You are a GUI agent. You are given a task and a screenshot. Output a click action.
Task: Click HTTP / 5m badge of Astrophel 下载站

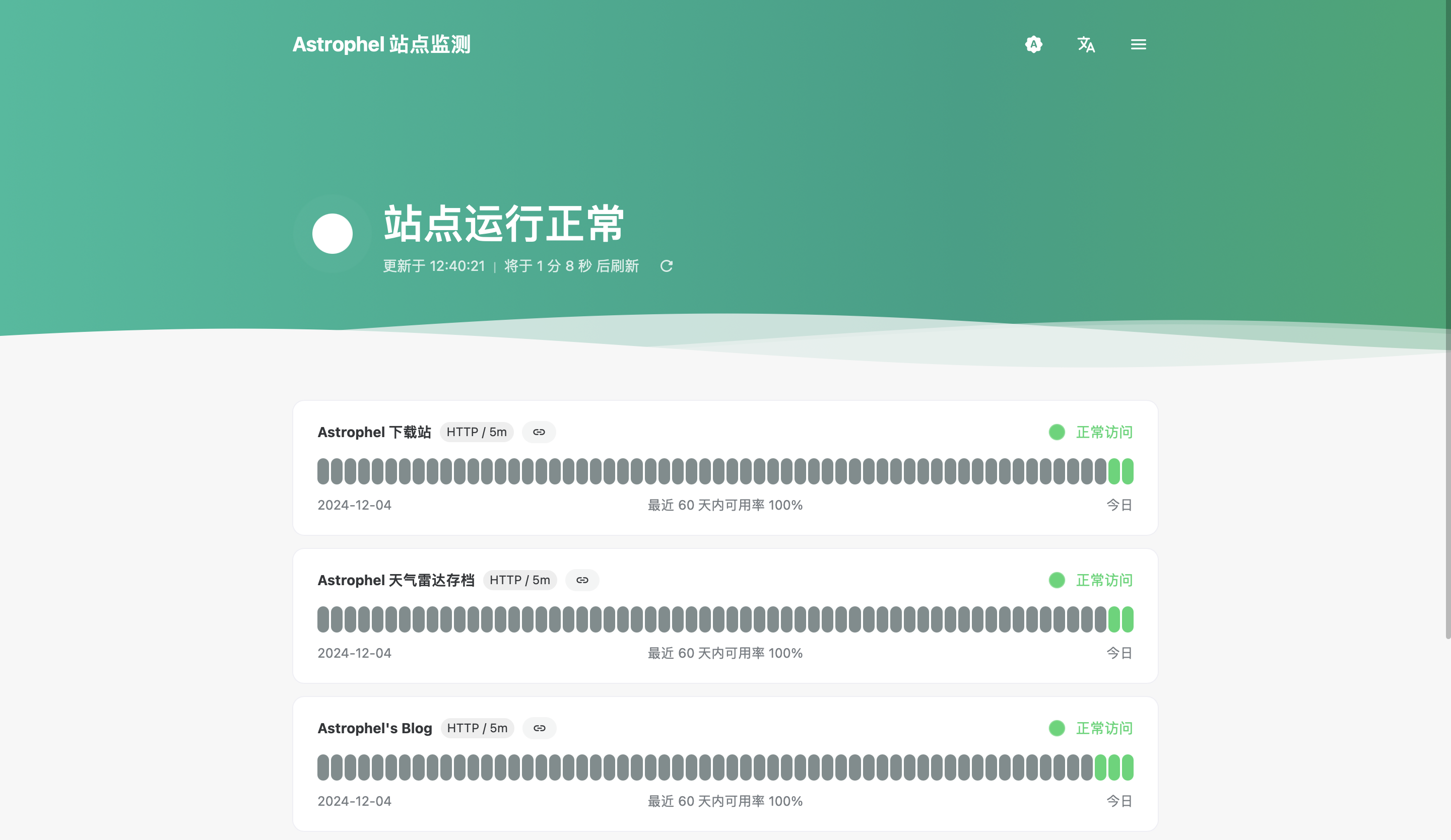[x=477, y=432]
